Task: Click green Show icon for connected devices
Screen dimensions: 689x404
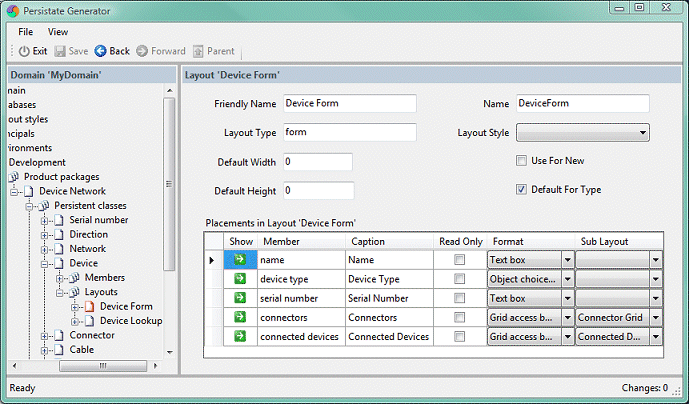Action: 240,336
